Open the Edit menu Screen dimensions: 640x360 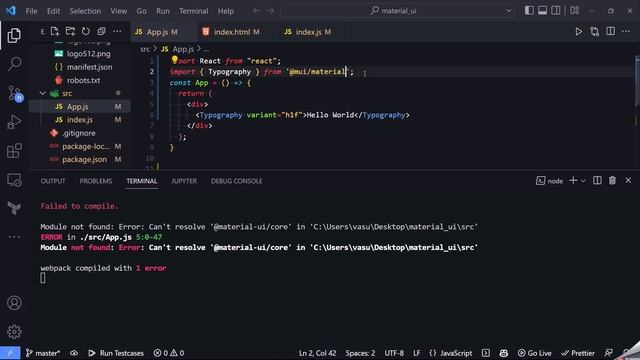pos(53,11)
